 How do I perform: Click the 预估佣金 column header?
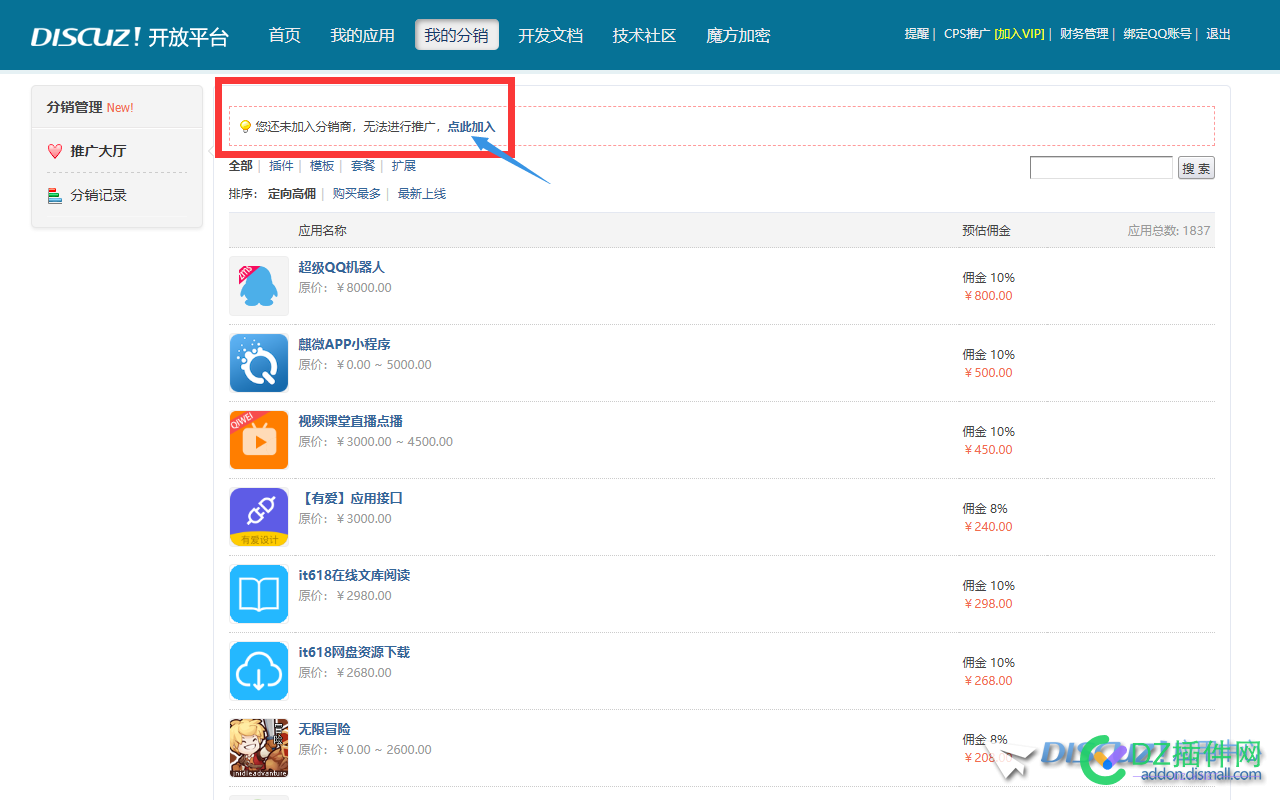tap(986, 230)
